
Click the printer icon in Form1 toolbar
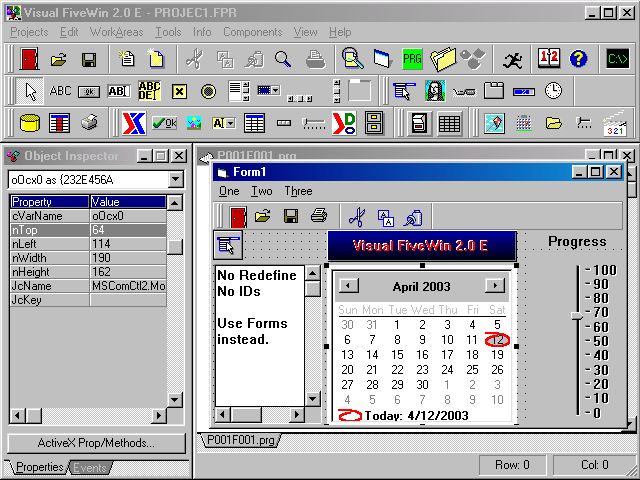318,215
